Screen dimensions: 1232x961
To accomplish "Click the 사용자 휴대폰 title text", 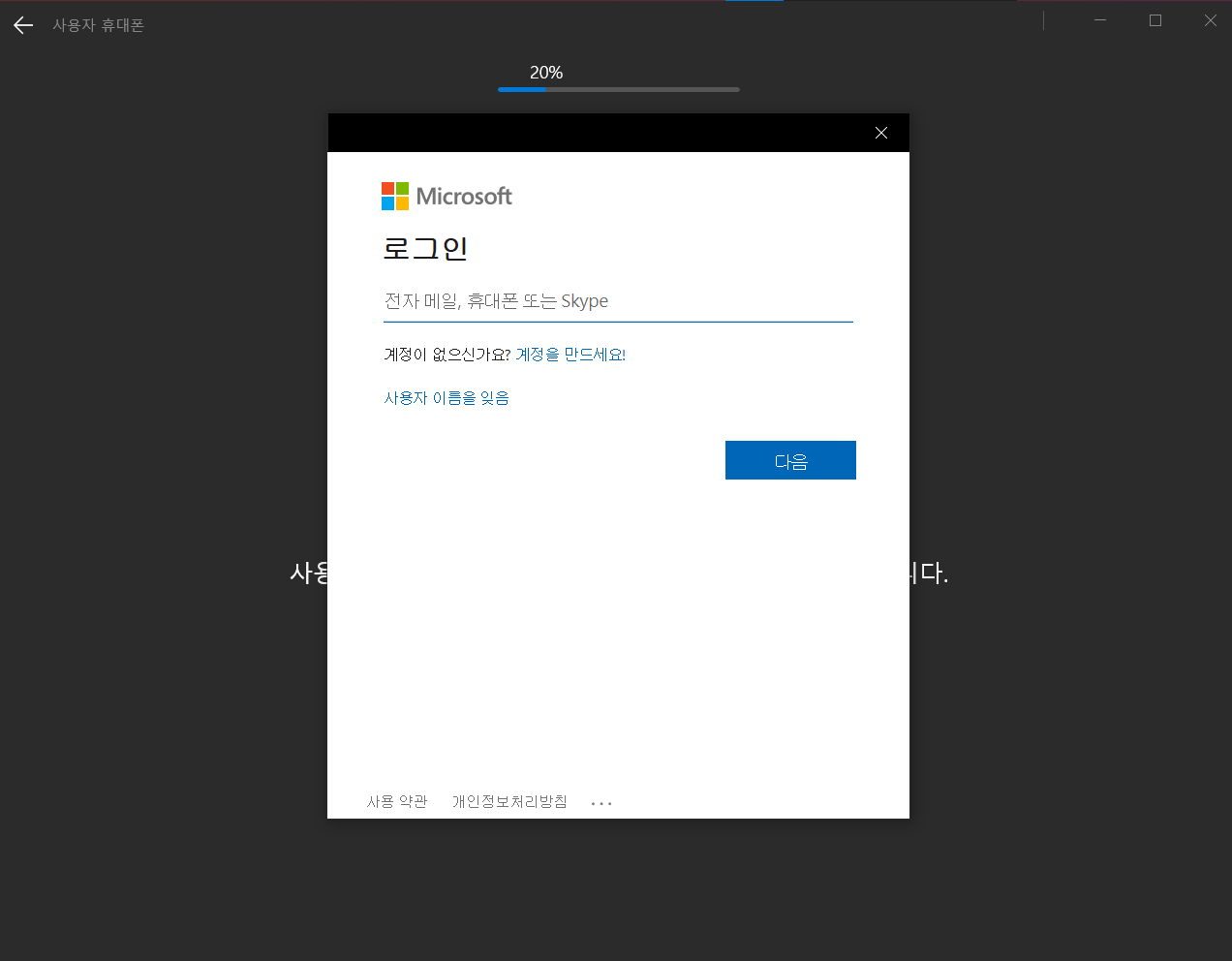I will click(98, 25).
